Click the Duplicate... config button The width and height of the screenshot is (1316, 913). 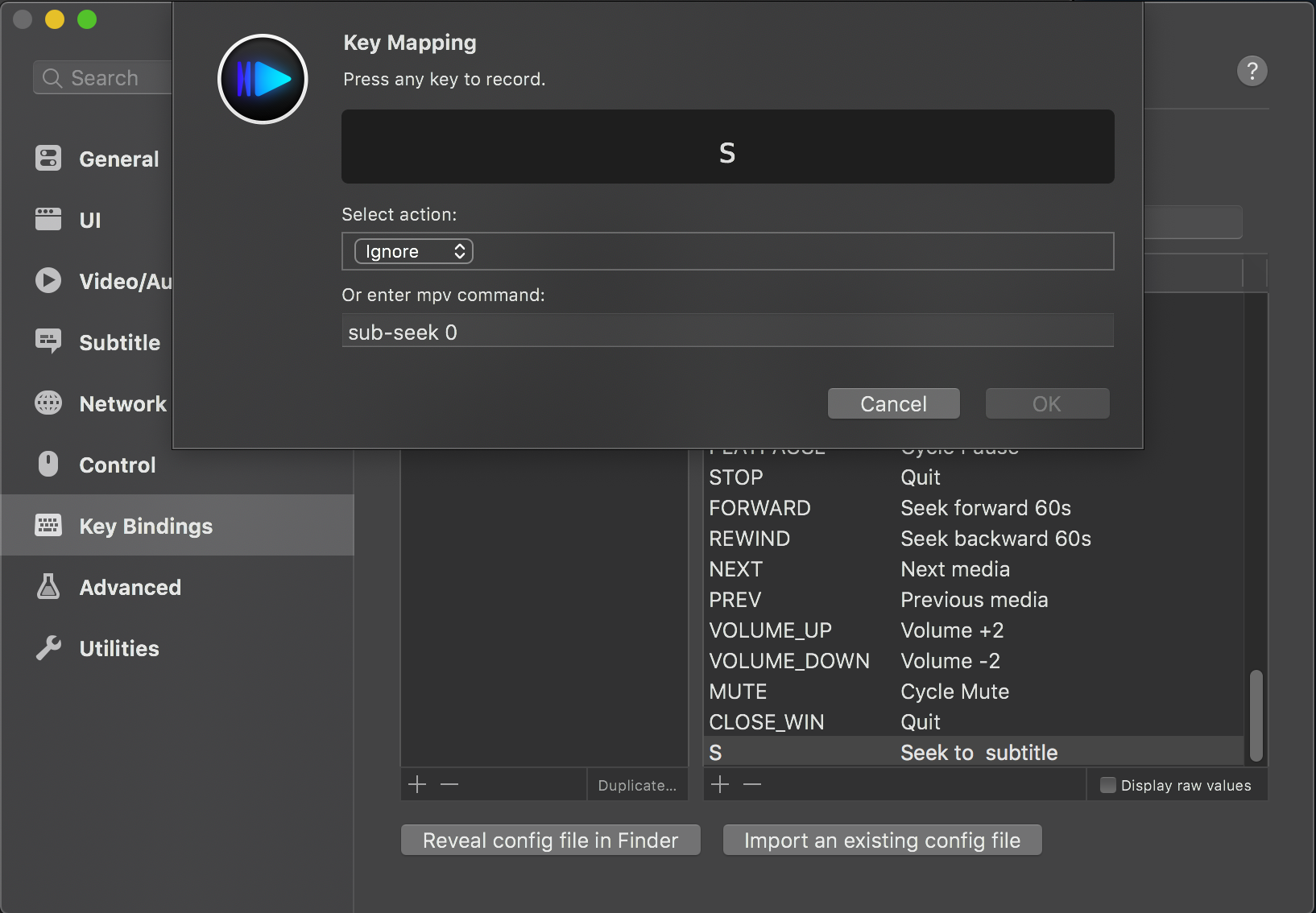click(x=637, y=785)
